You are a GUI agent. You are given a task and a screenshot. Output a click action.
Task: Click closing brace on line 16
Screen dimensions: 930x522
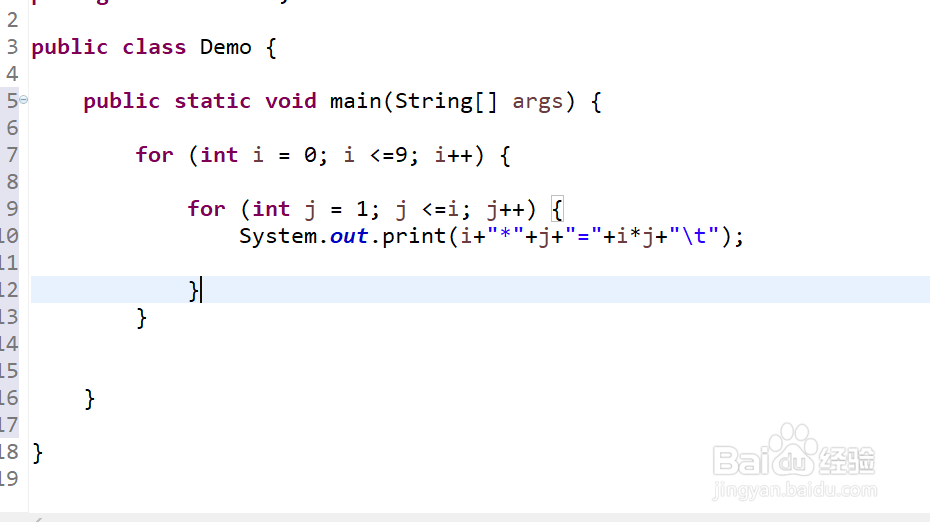(x=90, y=399)
